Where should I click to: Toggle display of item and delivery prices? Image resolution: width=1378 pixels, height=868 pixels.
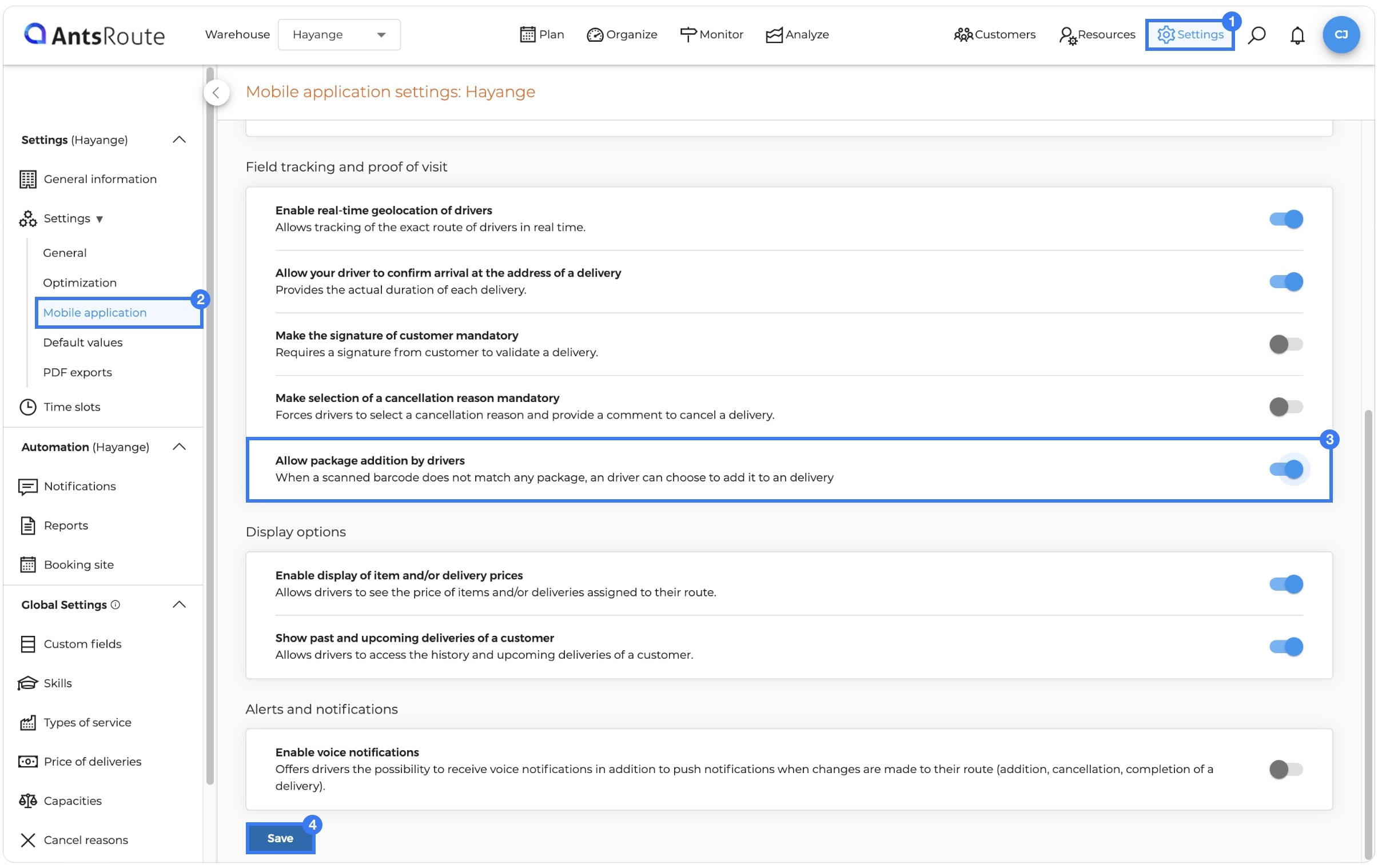click(1286, 584)
